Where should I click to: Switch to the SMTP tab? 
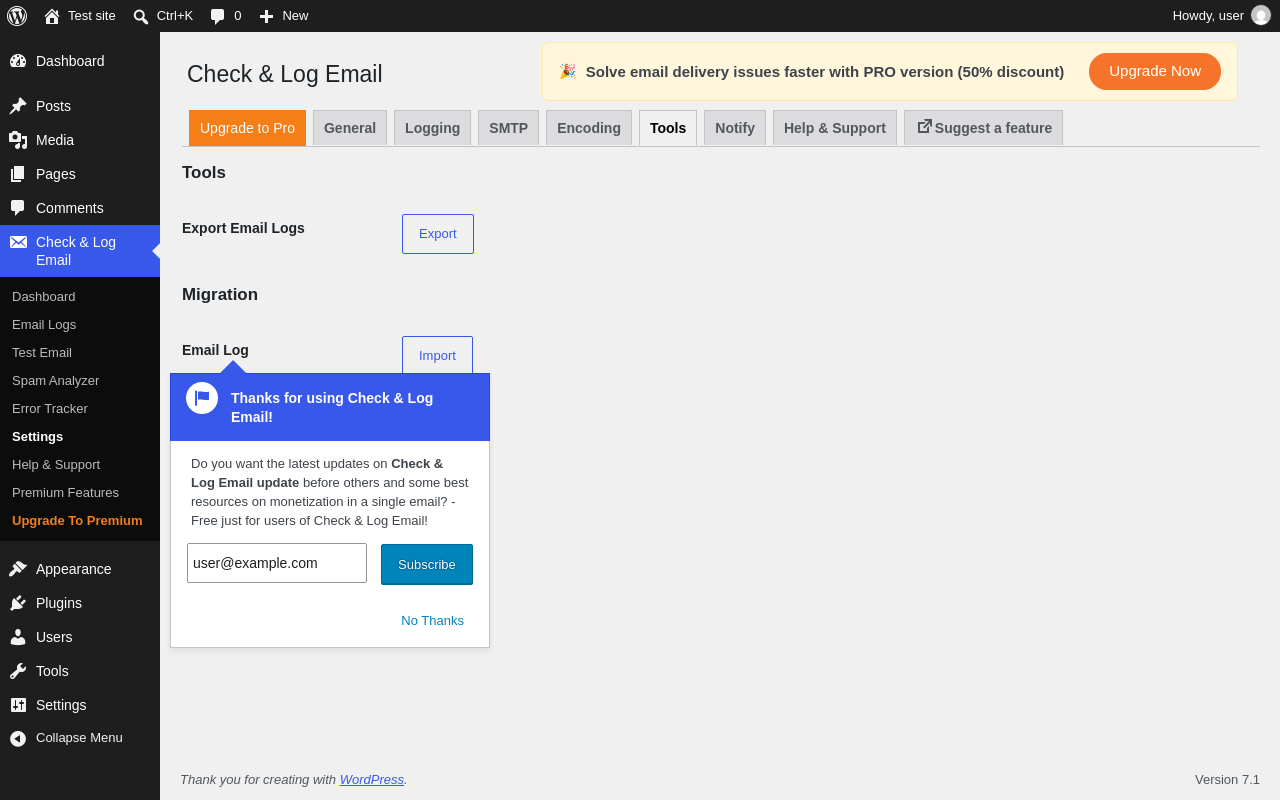pyautogui.click(x=508, y=128)
